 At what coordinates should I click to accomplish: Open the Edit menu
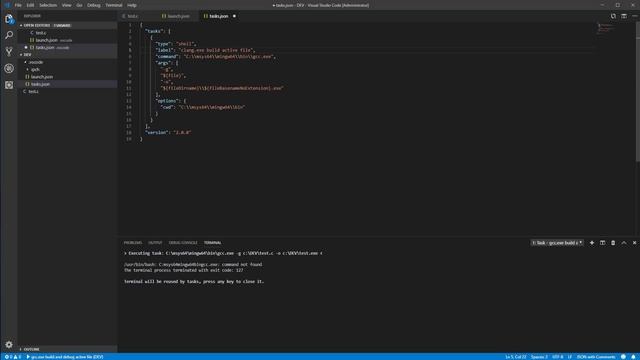(x=30, y=5)
